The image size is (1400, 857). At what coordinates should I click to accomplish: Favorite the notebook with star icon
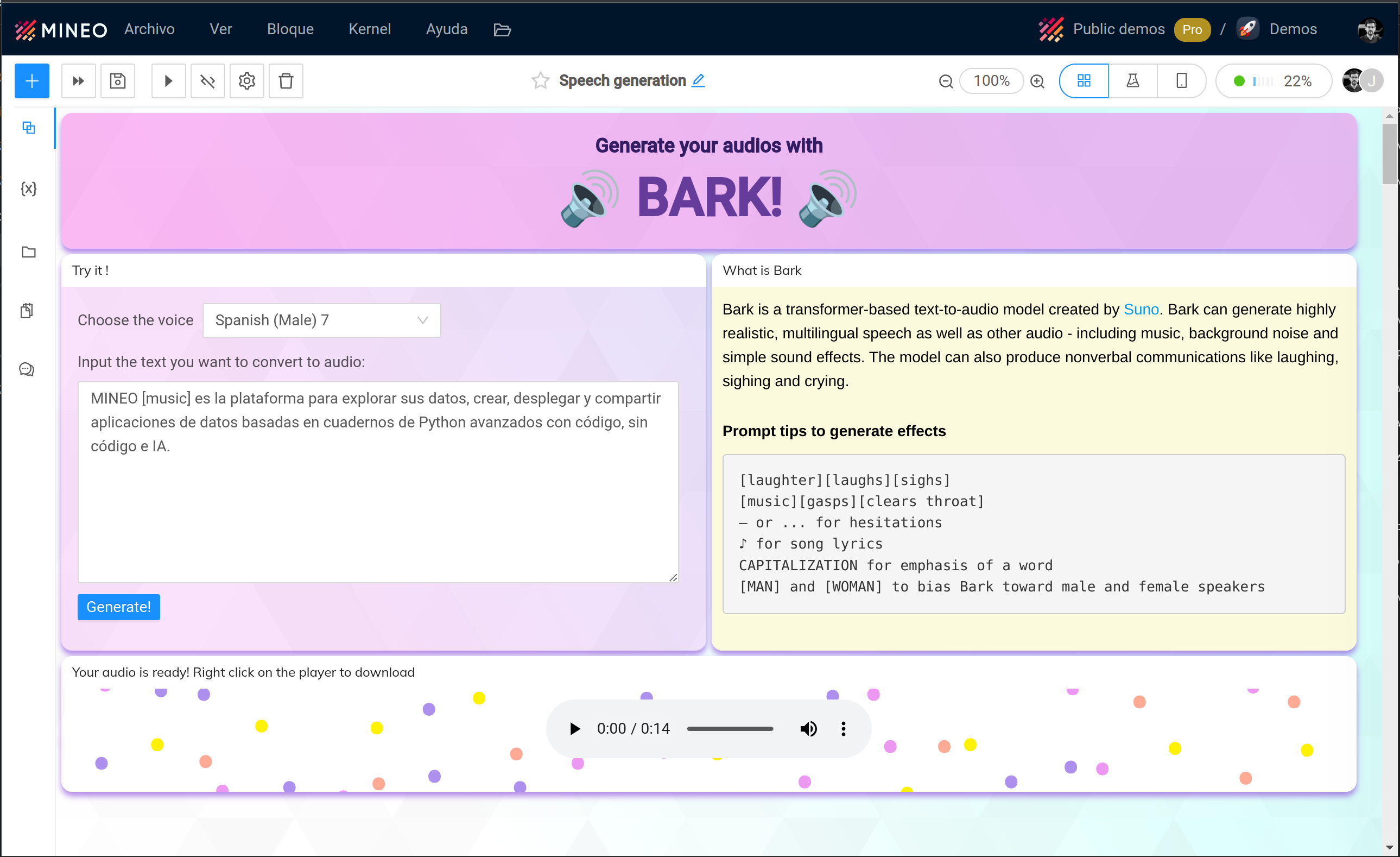(540, 81)
